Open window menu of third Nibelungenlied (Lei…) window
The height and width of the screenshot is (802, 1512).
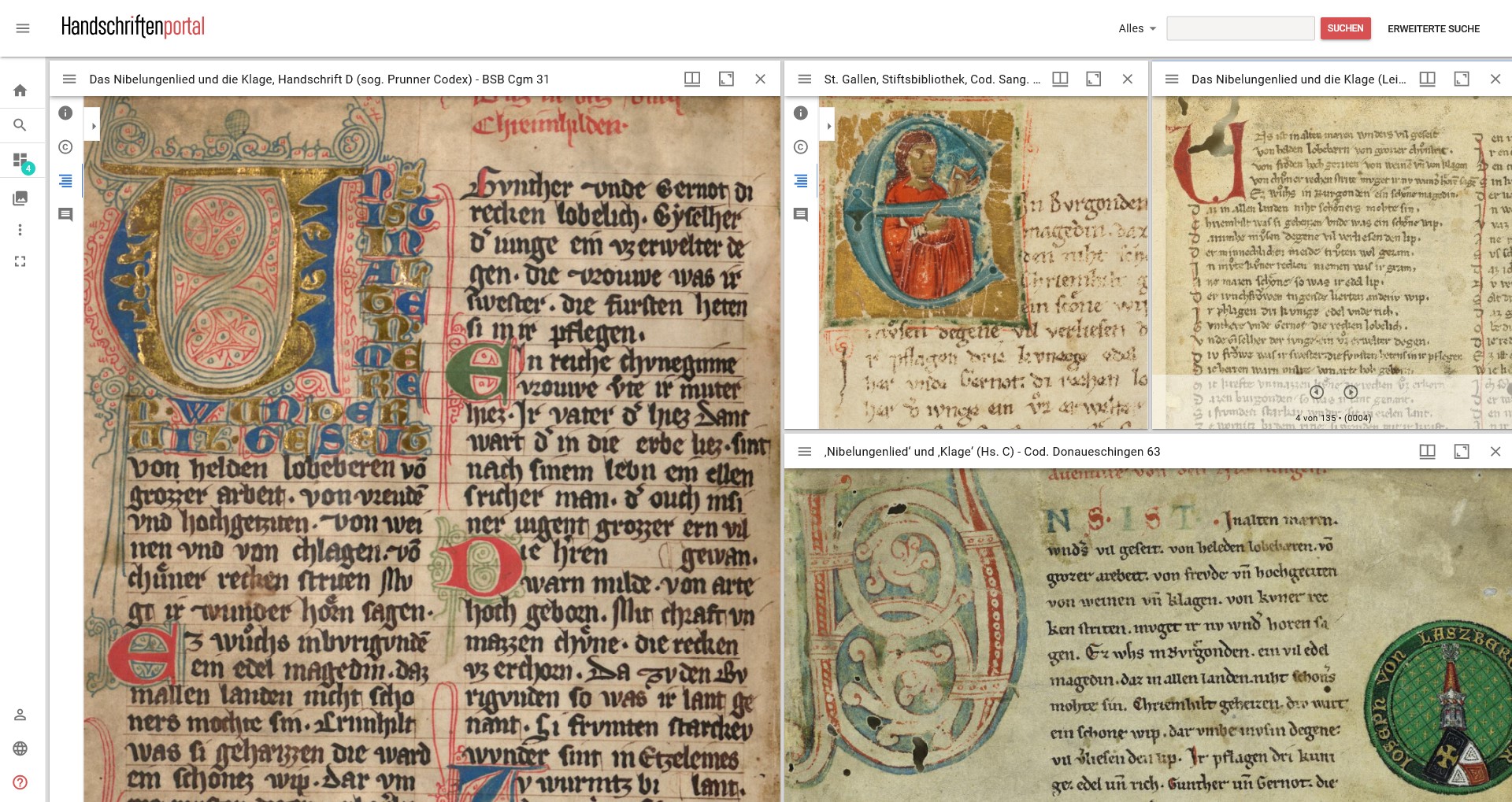1172,79
